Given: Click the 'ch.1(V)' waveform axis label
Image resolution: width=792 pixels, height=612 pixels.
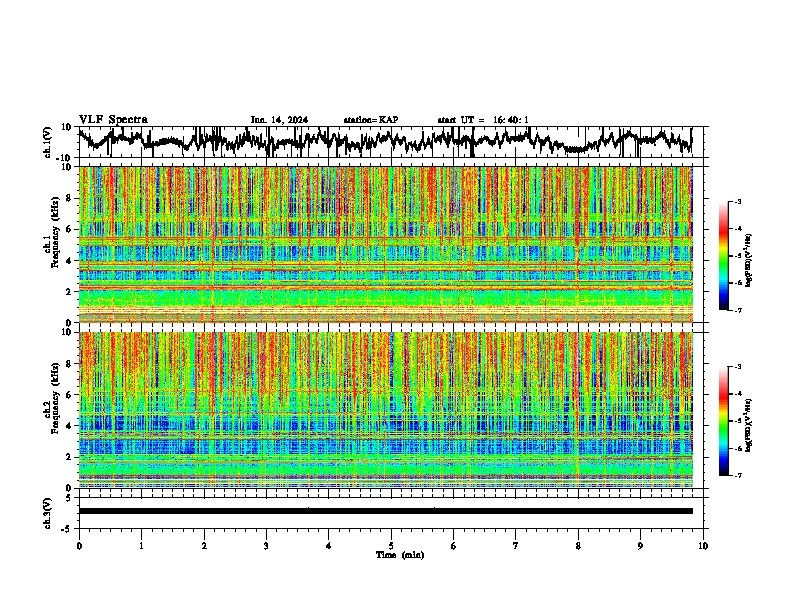Looking at the screenshot, I should 48,142.
